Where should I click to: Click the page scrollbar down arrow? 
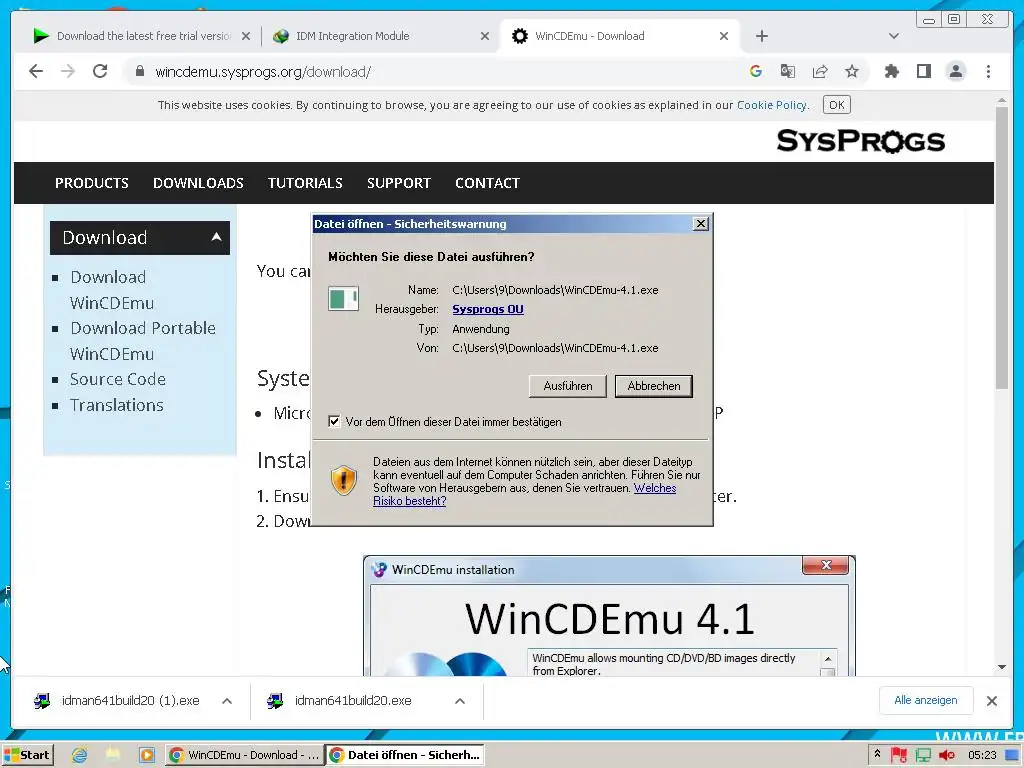coord(1002,667)
